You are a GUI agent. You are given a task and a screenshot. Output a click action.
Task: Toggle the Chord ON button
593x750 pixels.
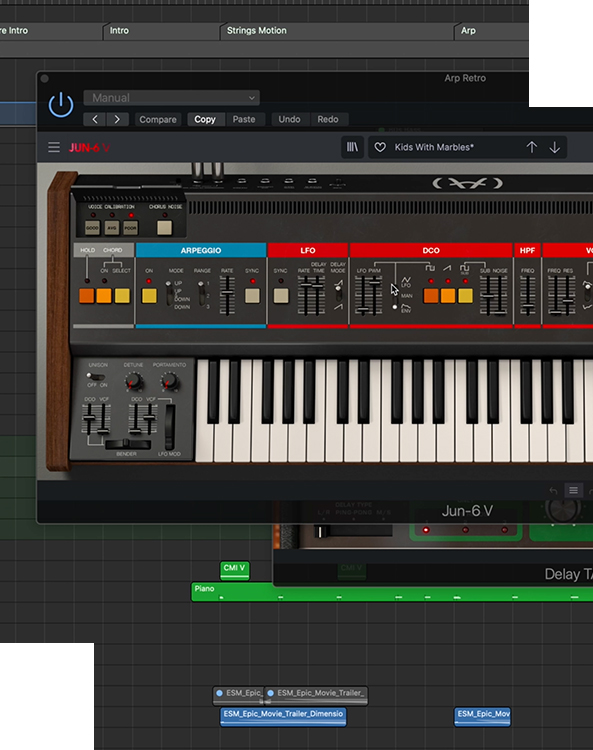click(x=104, y=296)
